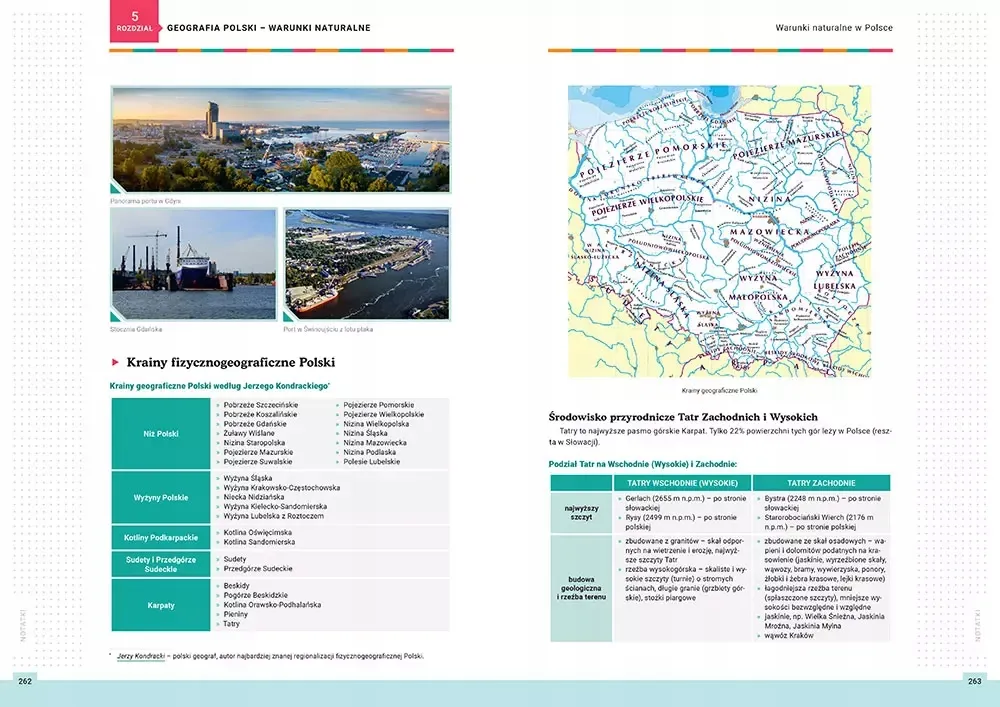Click row label 'budowa geologiczna i rzeźba terenu'

point(582,588)
